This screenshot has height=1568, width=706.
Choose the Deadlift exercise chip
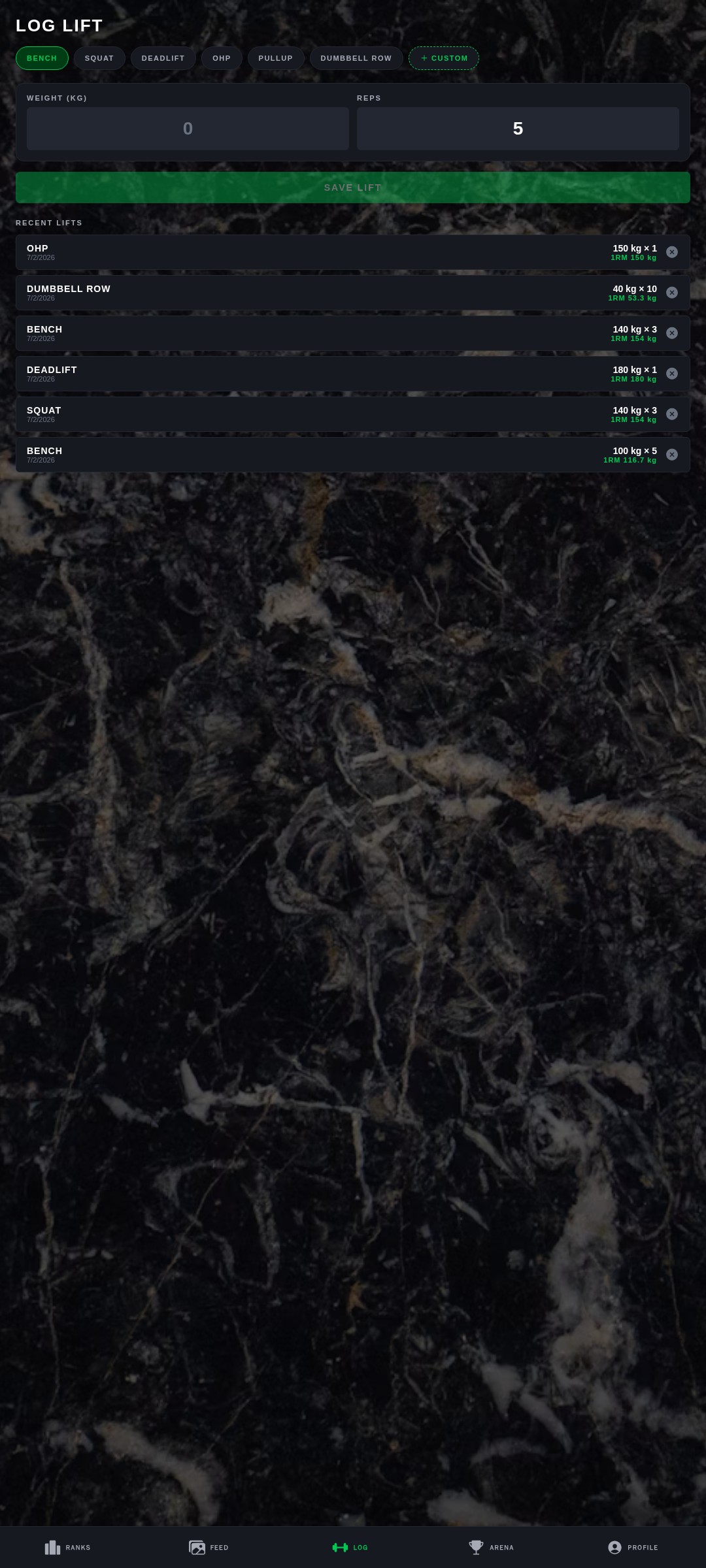click(163, 58)
